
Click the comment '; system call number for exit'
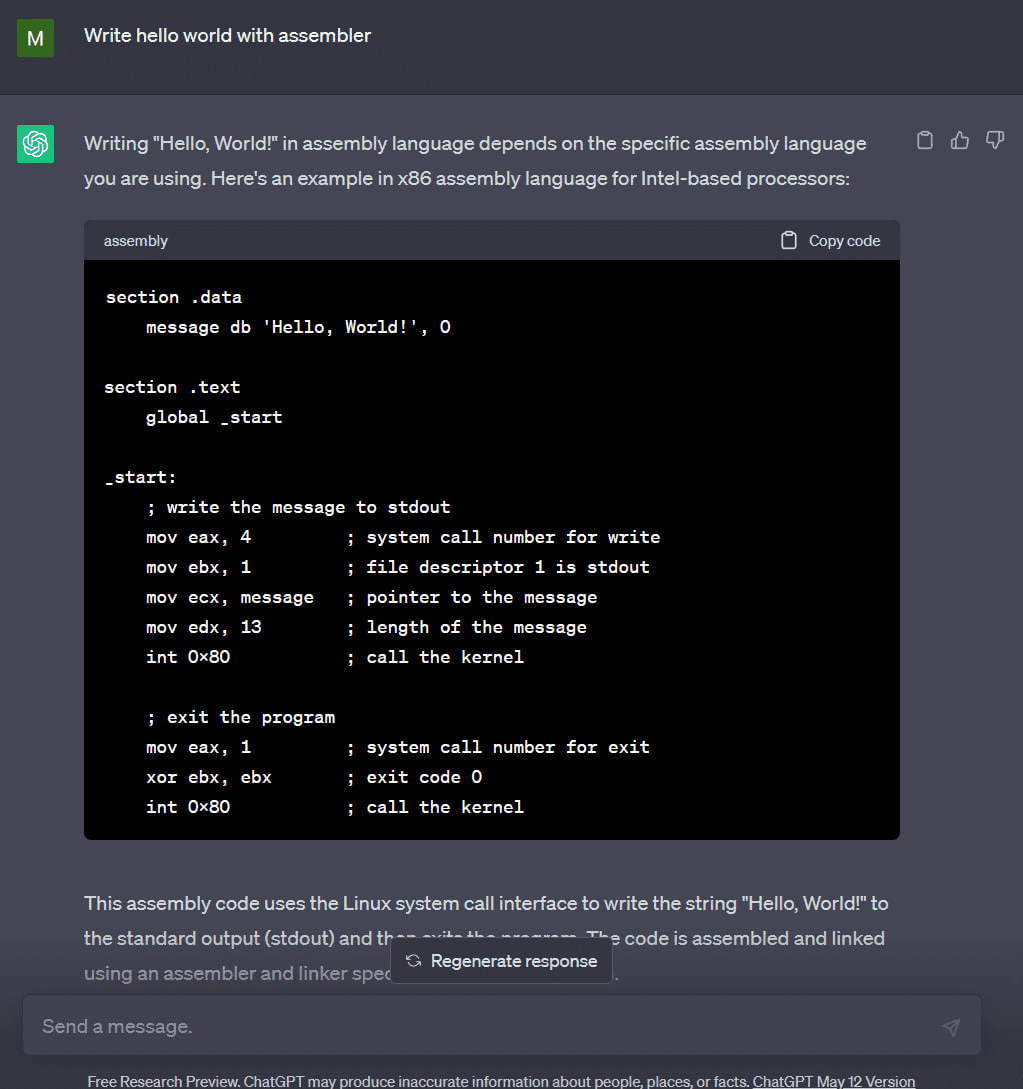pos(498,747)
